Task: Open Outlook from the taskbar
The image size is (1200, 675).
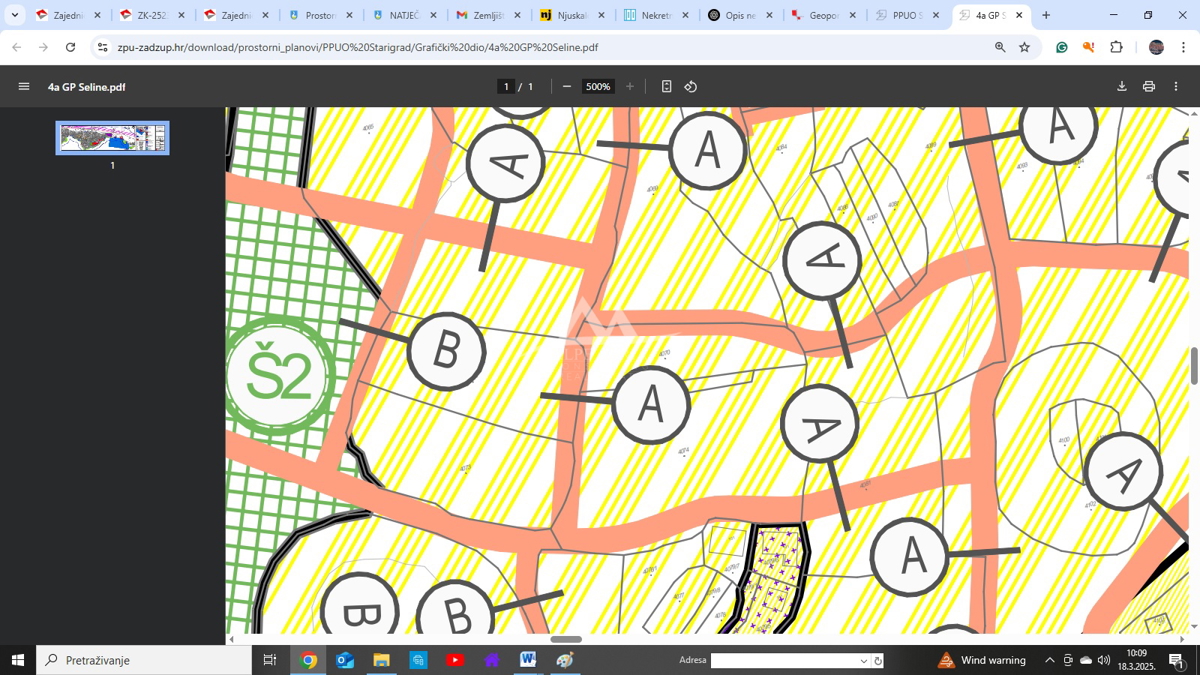Action: 345,660
